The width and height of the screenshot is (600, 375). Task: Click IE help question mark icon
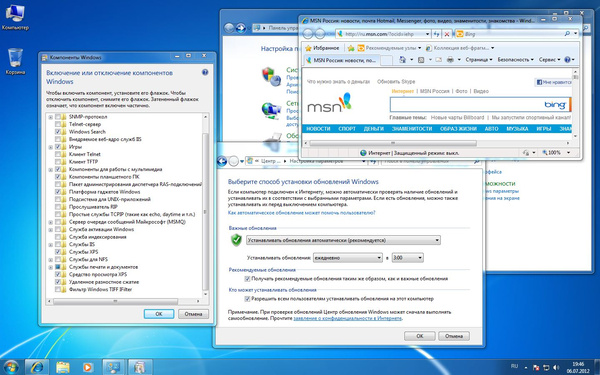[x=567, y=60]
